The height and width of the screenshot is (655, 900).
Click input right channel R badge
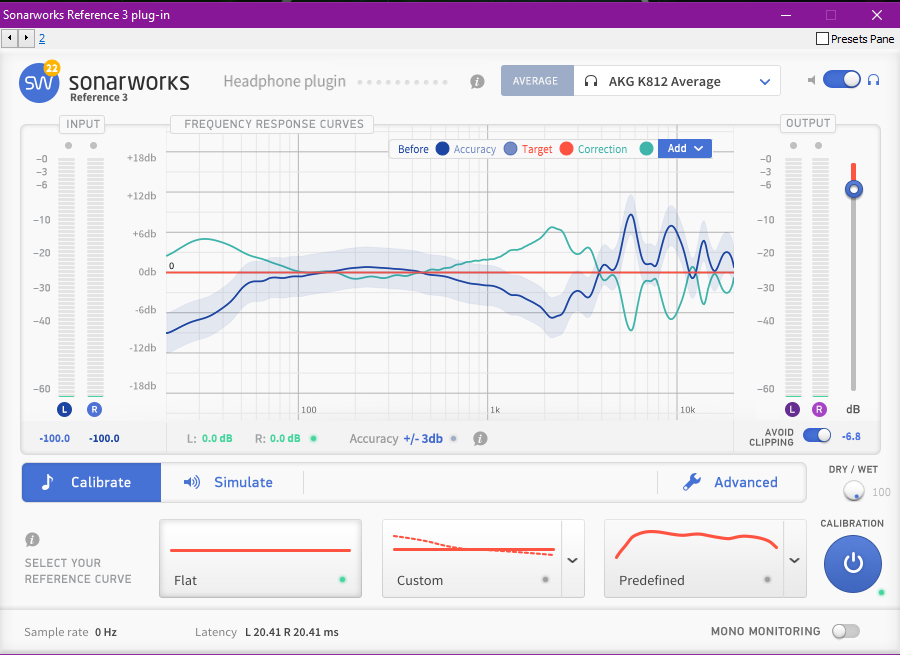(94, 409)
